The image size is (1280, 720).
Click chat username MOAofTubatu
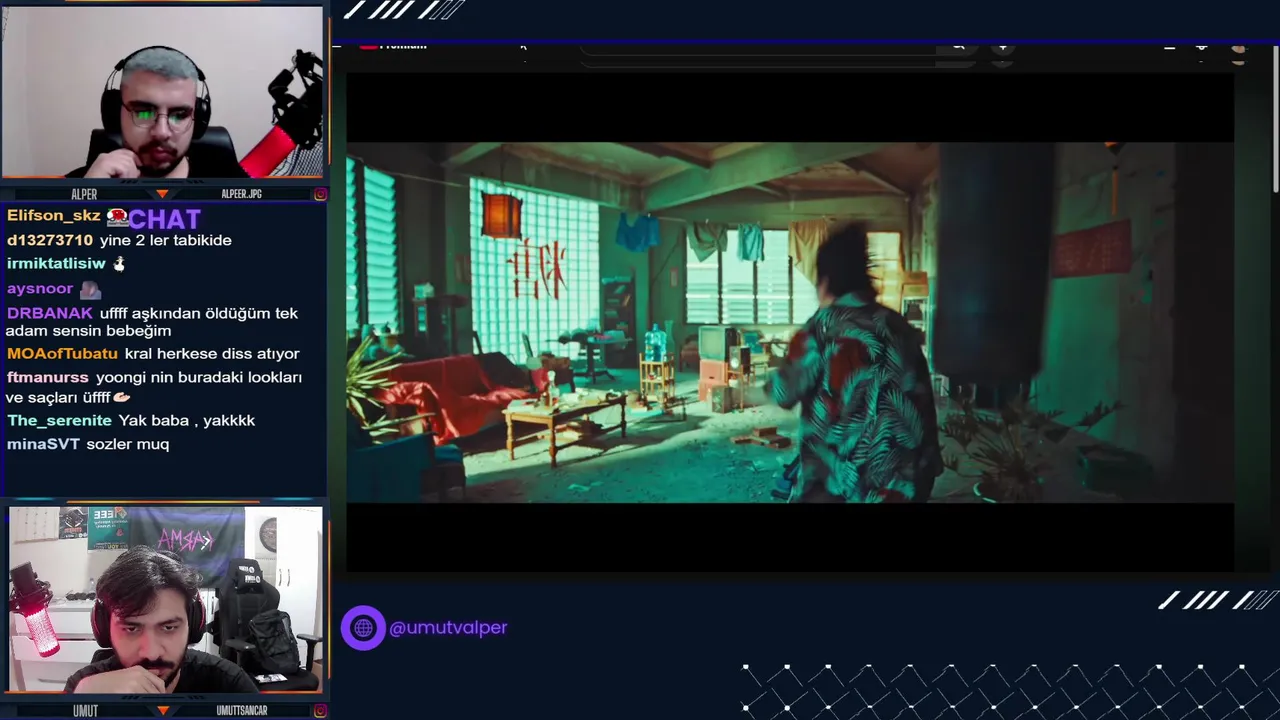coord(62,354)
